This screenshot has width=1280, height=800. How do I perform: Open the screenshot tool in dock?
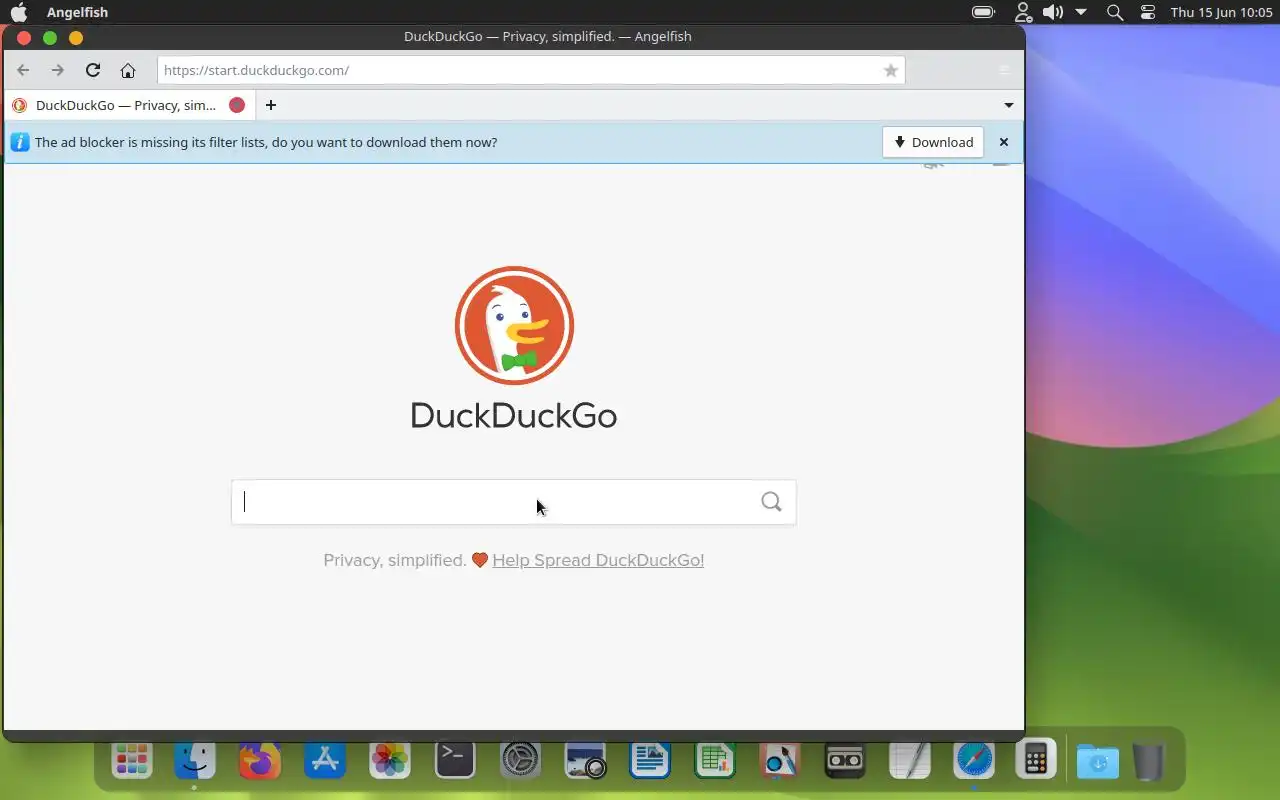coord(585,760)
